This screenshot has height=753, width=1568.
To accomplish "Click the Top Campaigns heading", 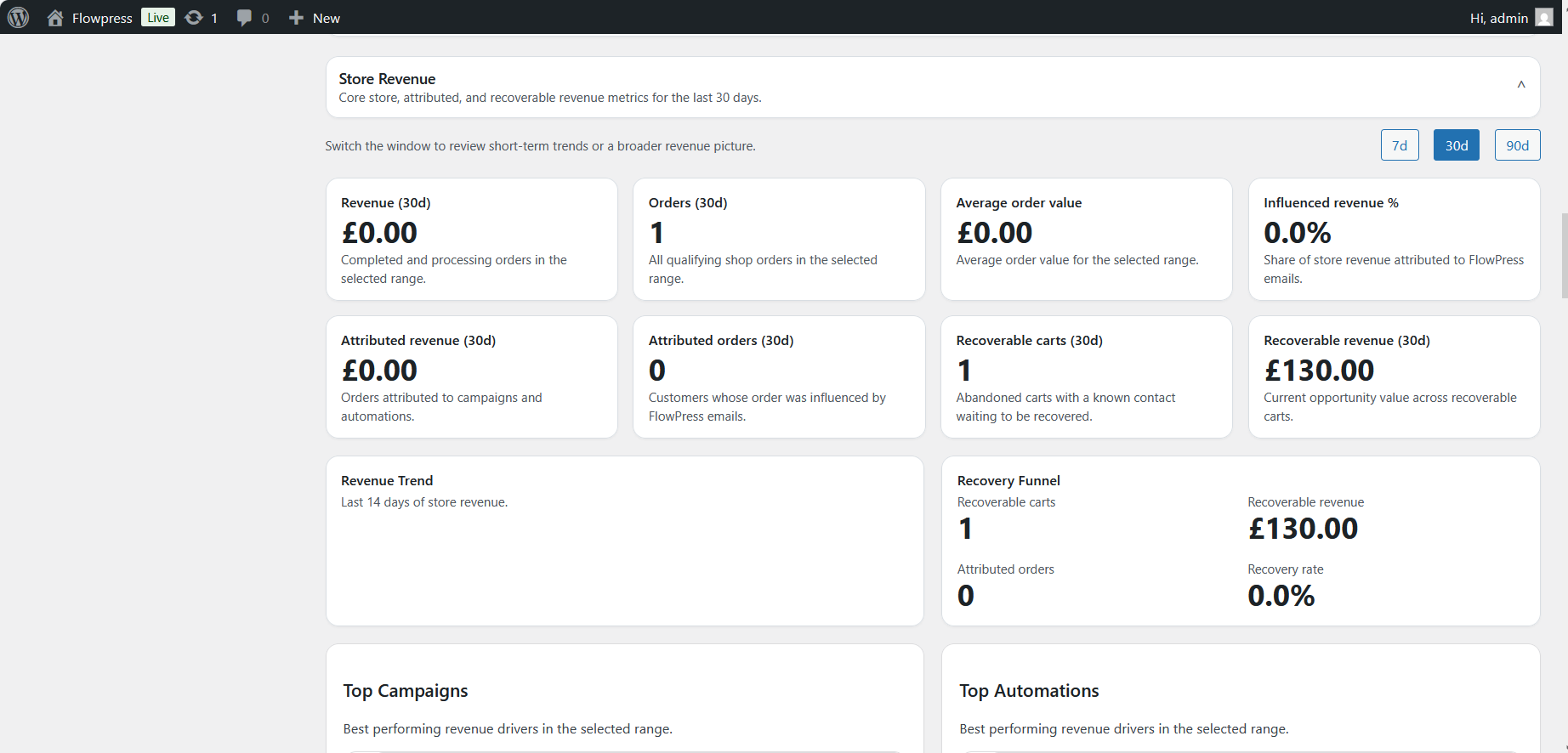I will (406, 691).
